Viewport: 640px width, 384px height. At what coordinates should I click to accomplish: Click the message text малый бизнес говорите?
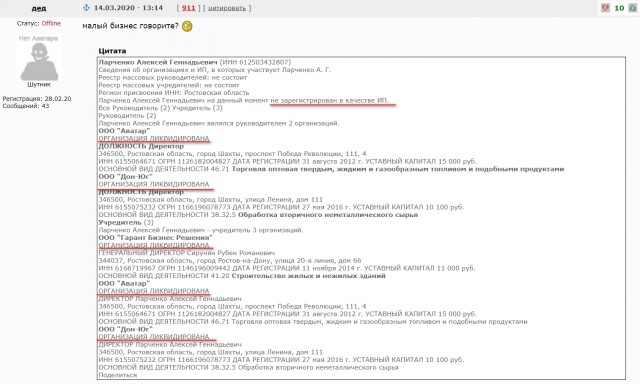(x=131, y=26)
